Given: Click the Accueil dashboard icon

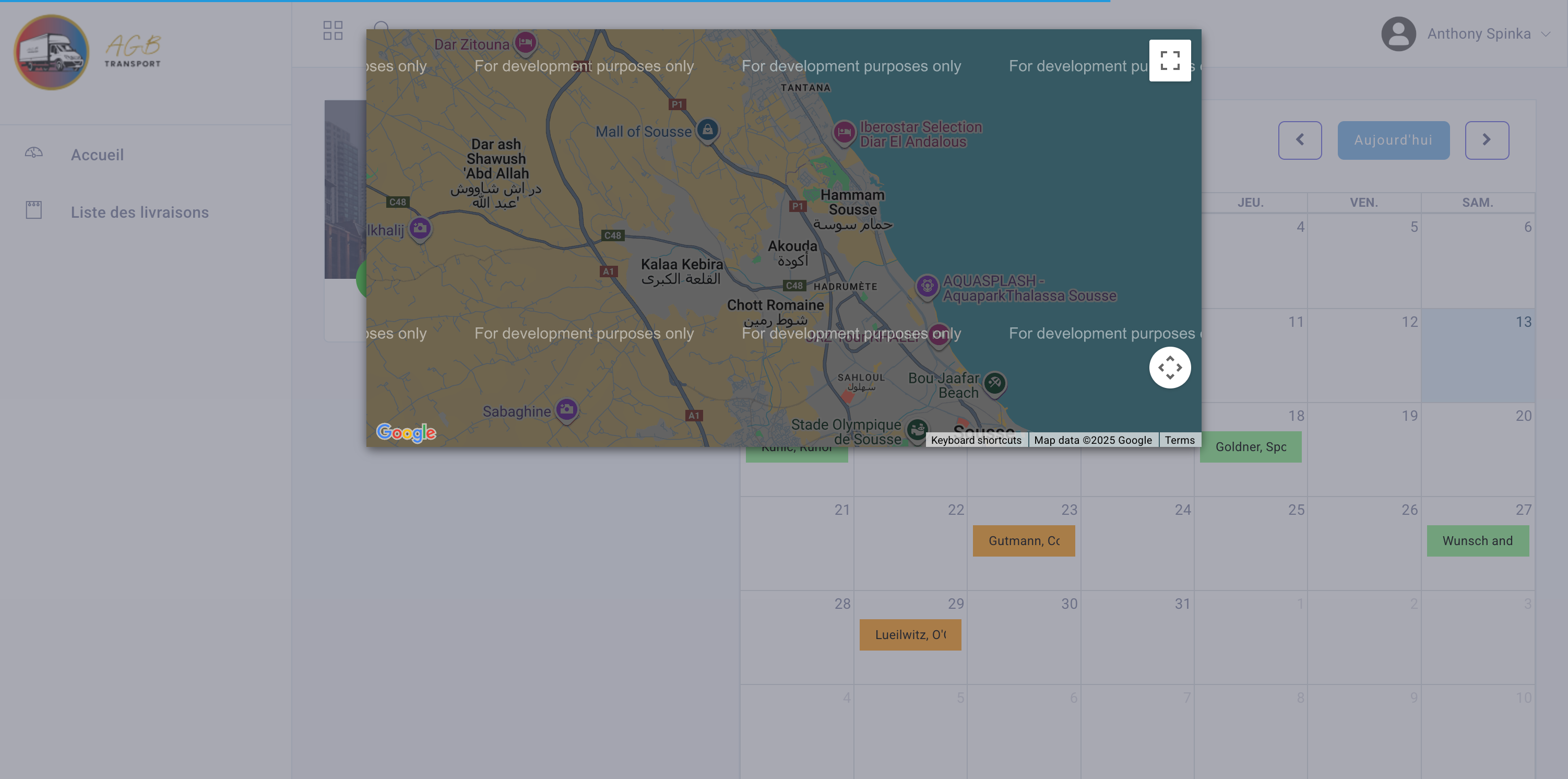Looking at the screenshot, I should click(x=33, y=153).
